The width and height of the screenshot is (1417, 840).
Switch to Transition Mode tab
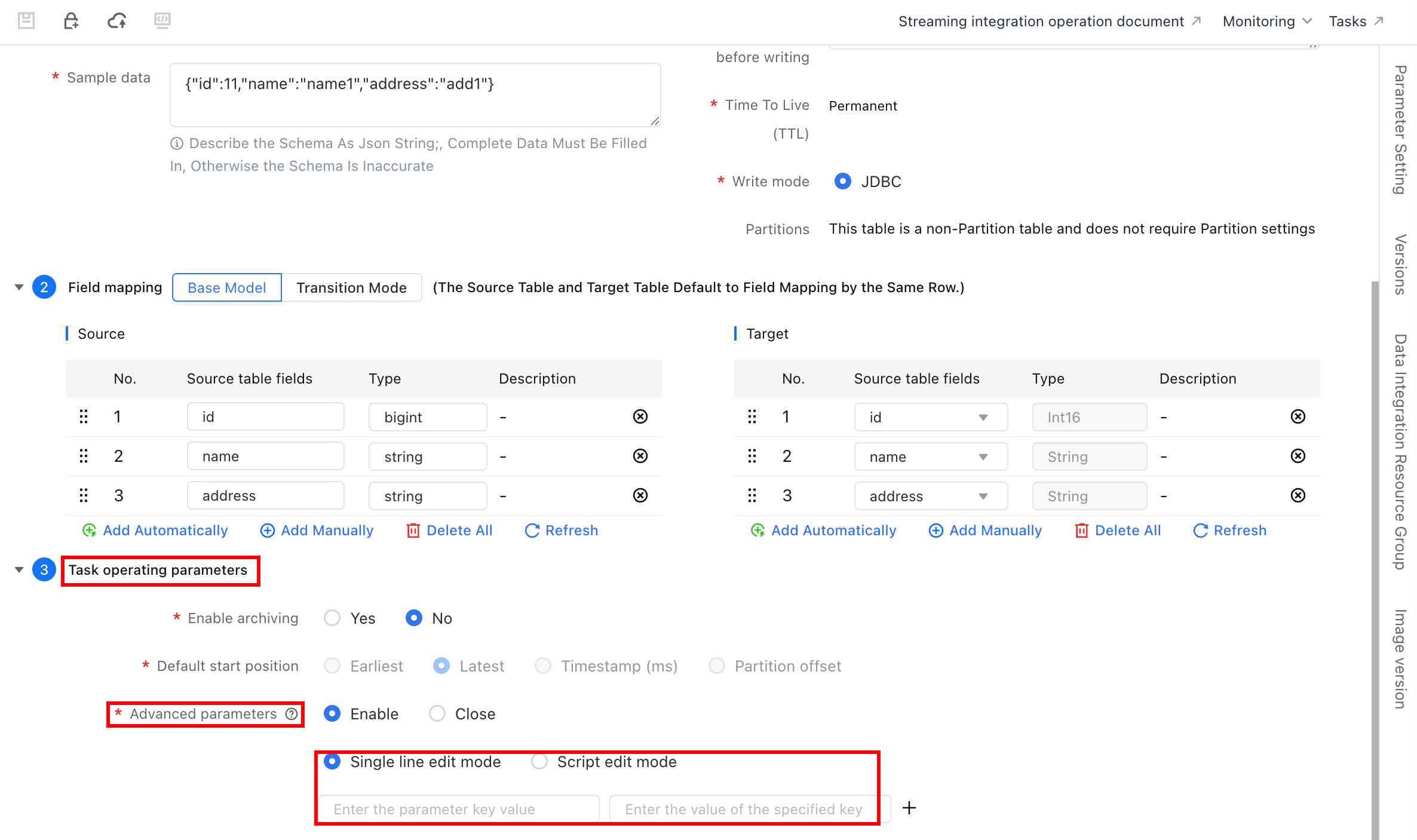pyautogui.click(x=351, y=287)
